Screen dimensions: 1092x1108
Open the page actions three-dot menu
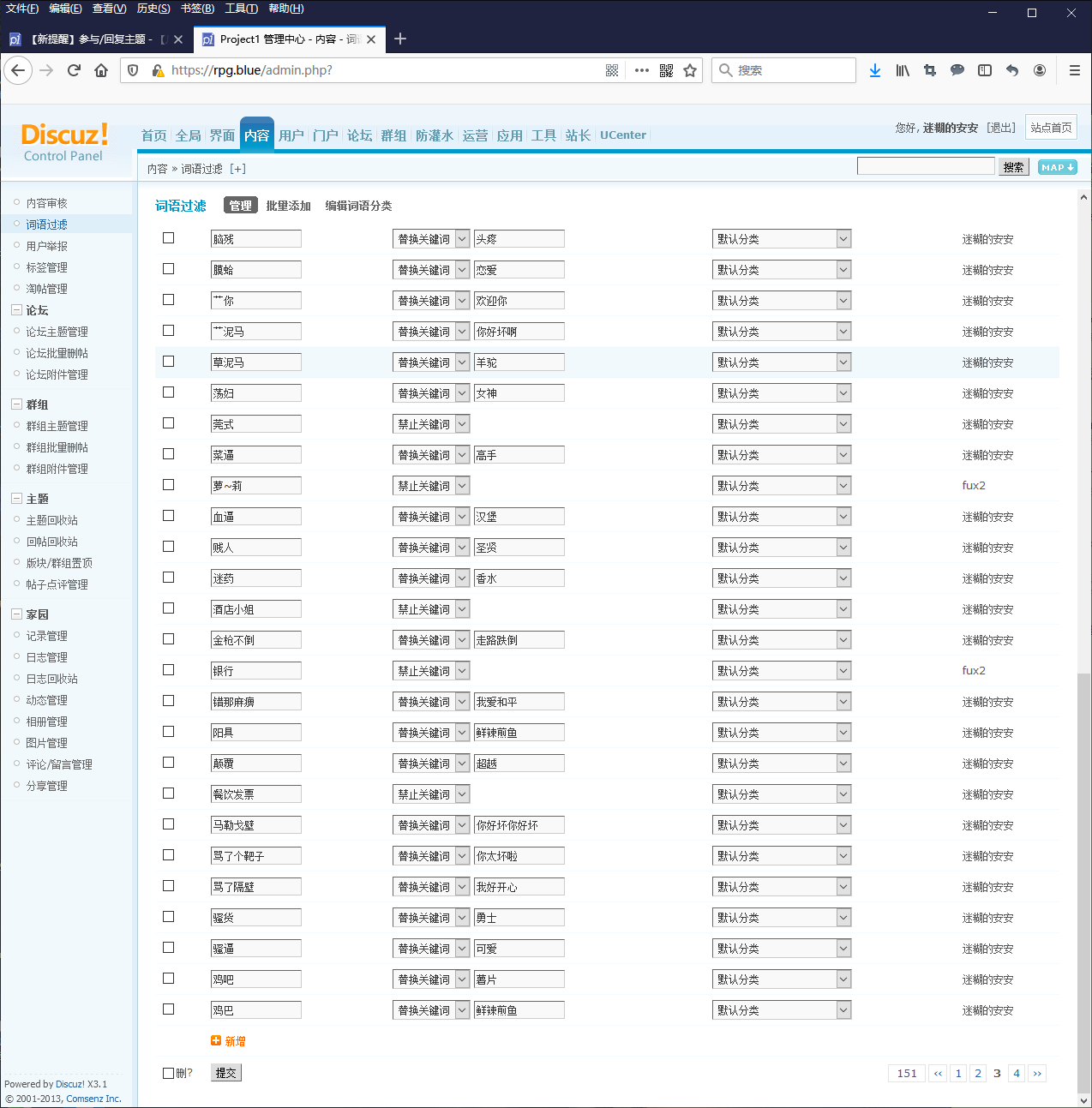coord(642,70)
